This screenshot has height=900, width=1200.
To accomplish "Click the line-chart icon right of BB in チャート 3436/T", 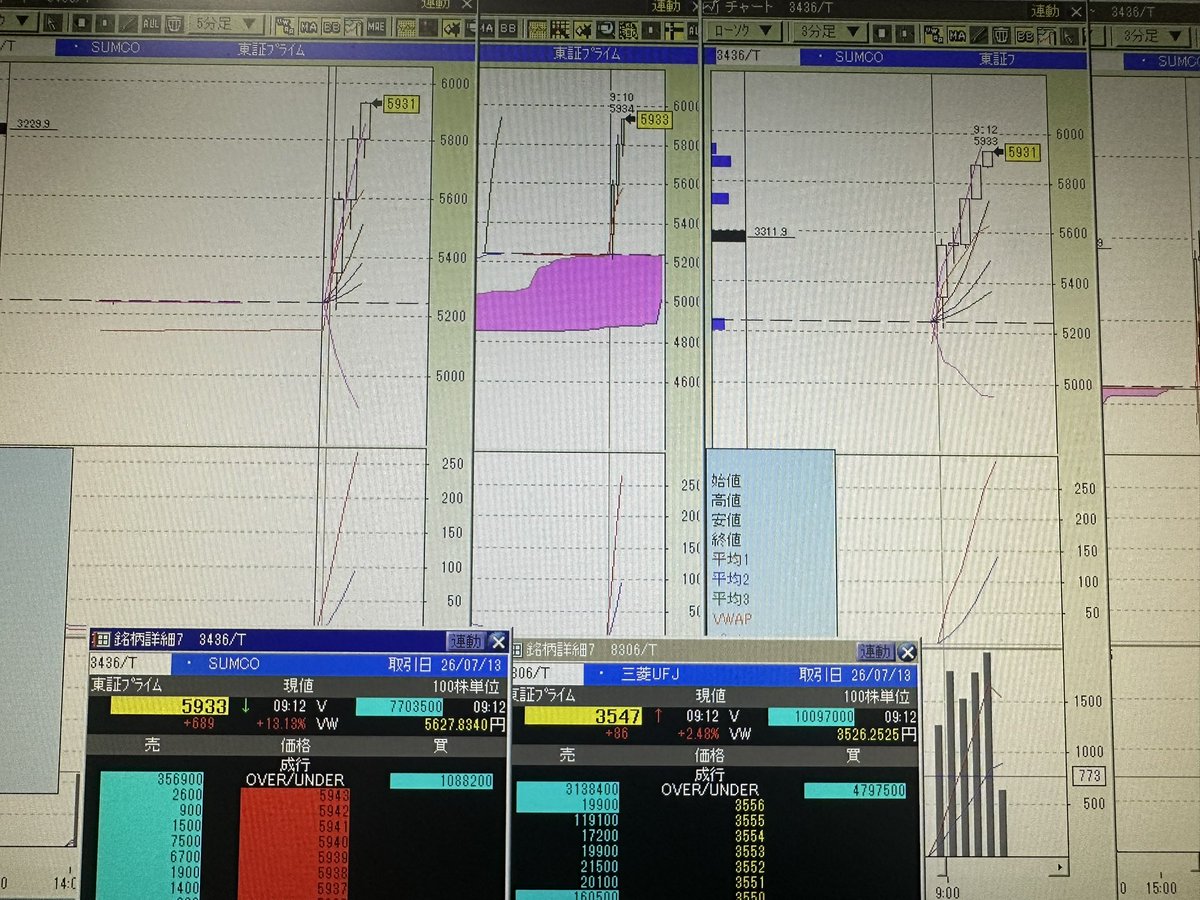I will click(x=1046, y=36).
